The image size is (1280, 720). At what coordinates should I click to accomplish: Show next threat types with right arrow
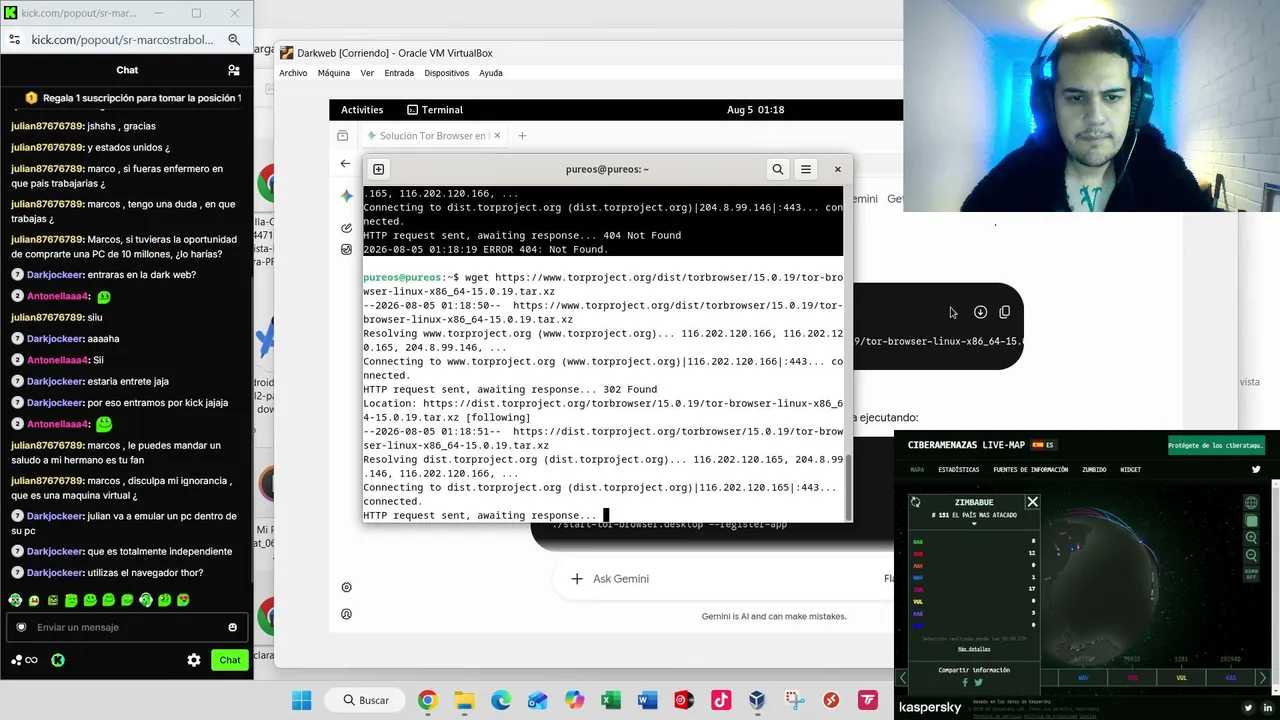pos(1262,678)
